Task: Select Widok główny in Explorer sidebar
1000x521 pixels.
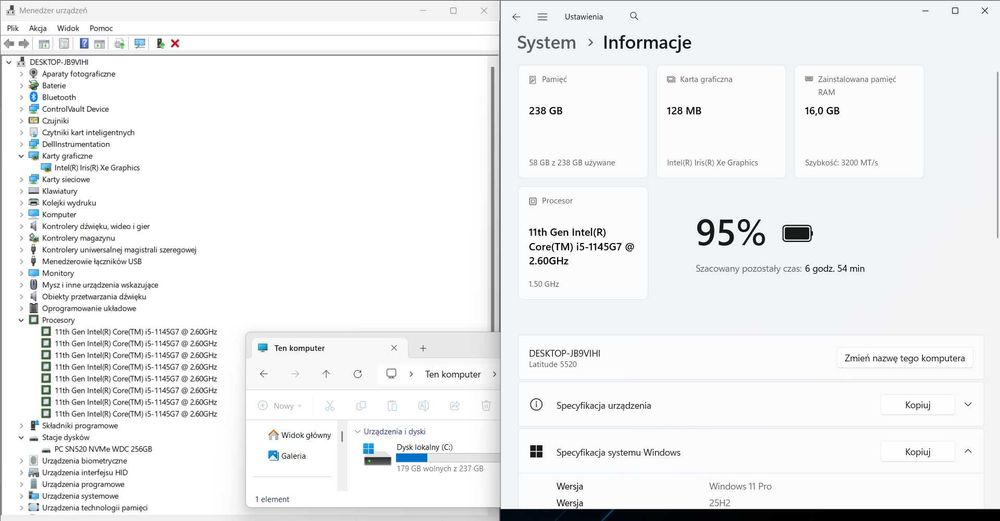Action: (x=299, y=435)
